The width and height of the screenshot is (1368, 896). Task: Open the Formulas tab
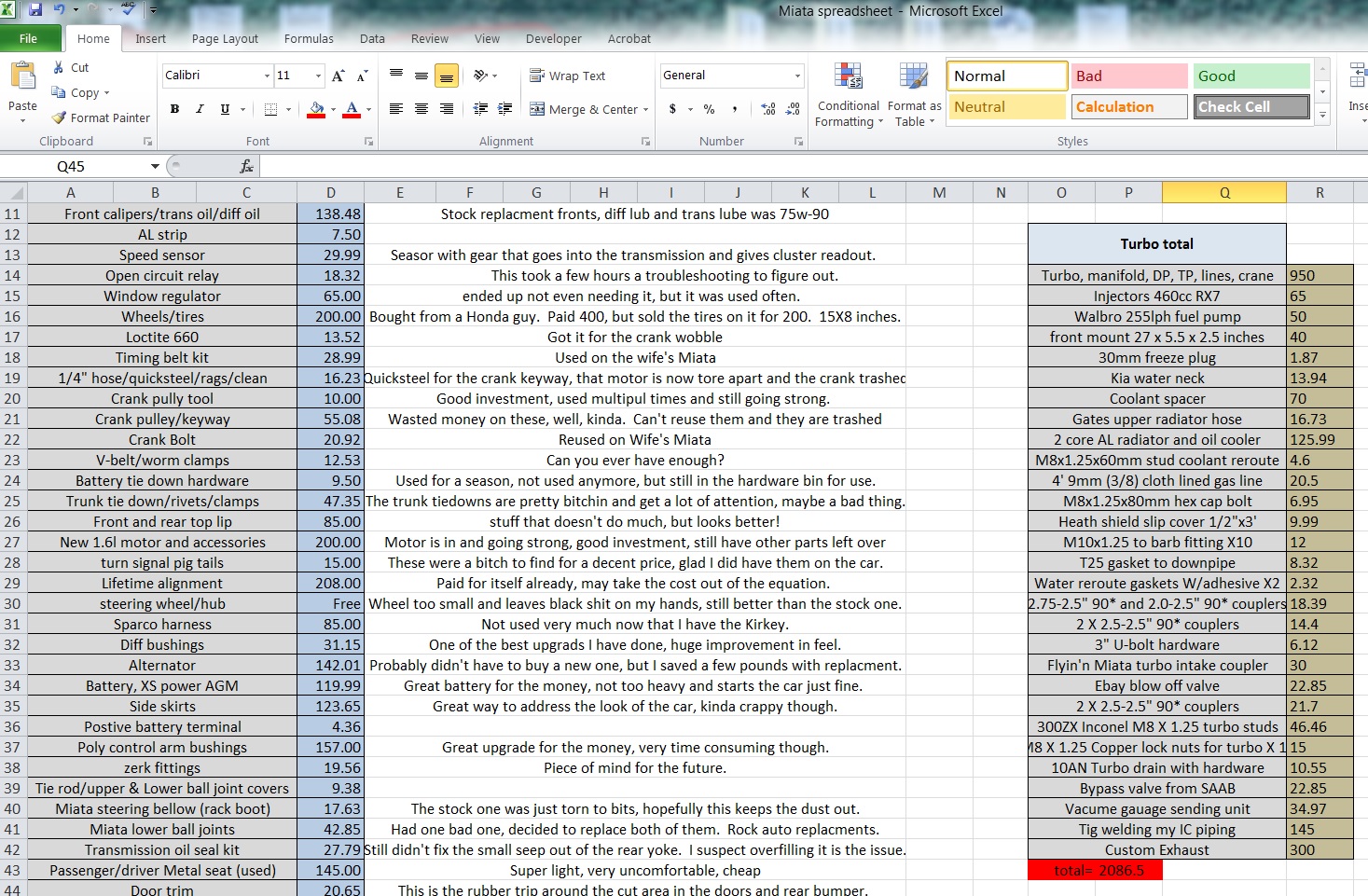point(309,38)
